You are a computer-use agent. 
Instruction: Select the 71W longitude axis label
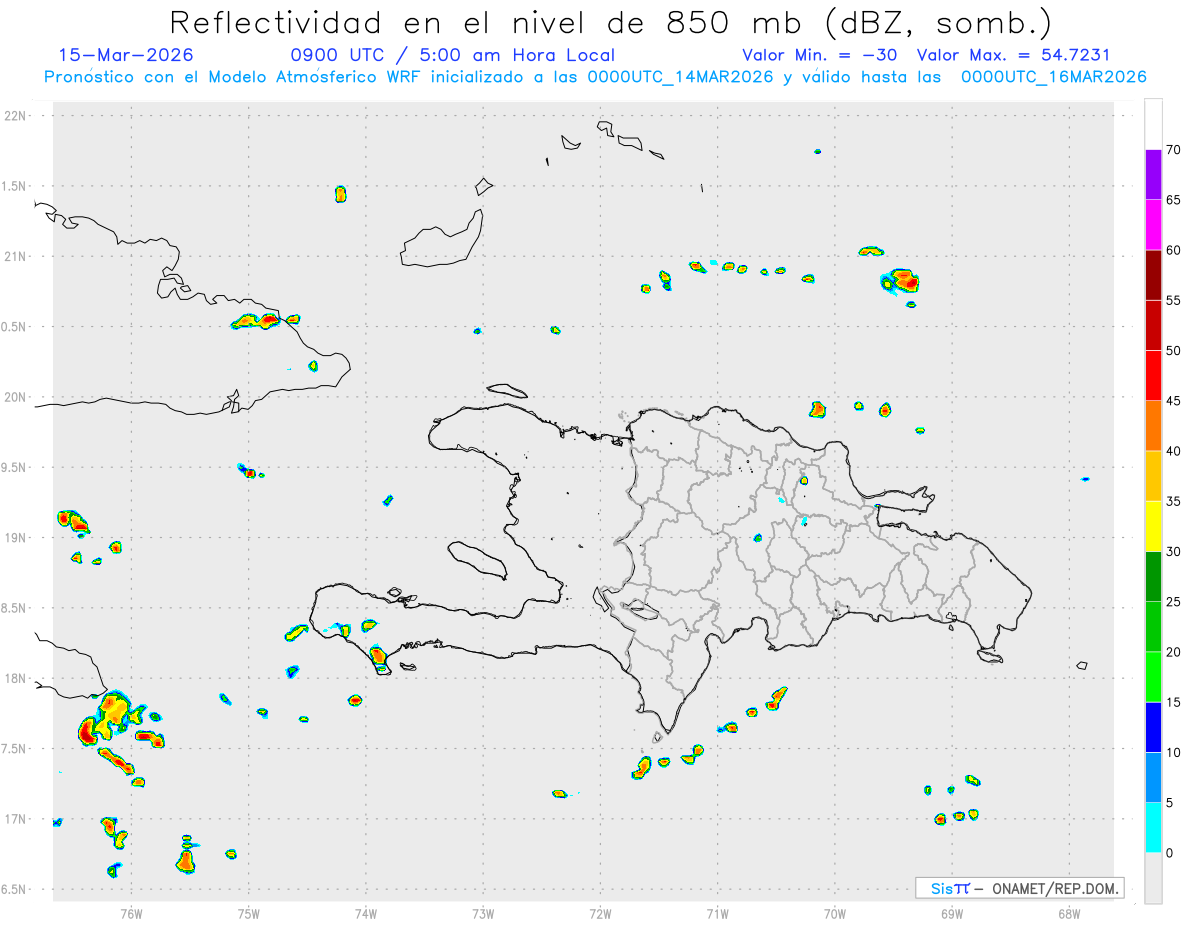[717, 913]
